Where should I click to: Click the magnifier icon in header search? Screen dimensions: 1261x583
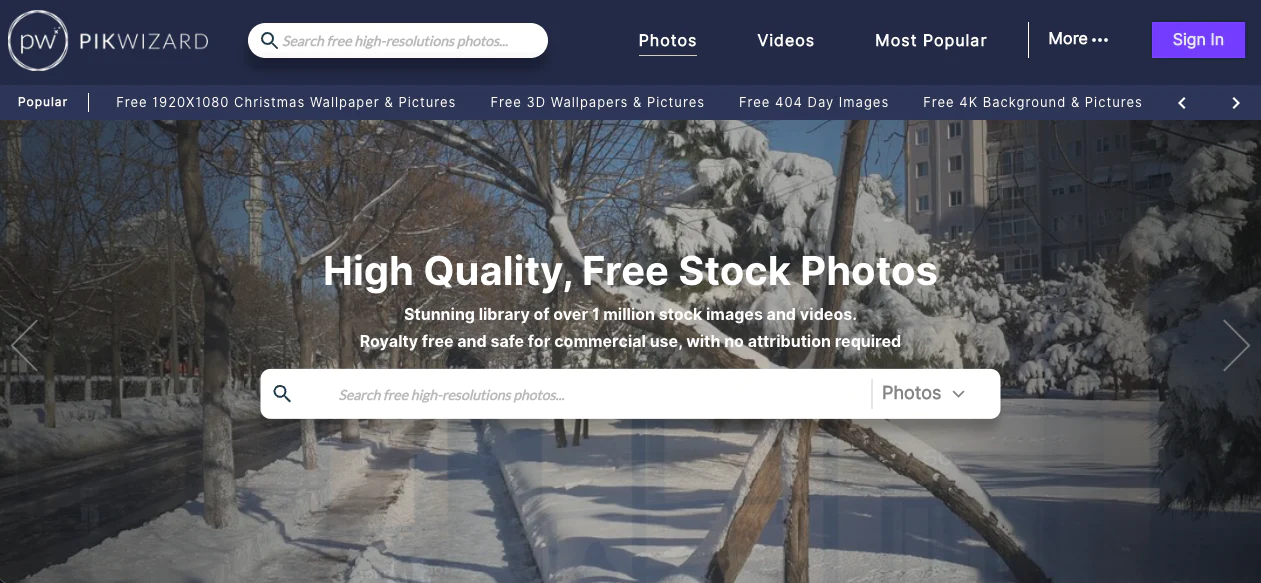pyautogui.click(x=269, y=41)
